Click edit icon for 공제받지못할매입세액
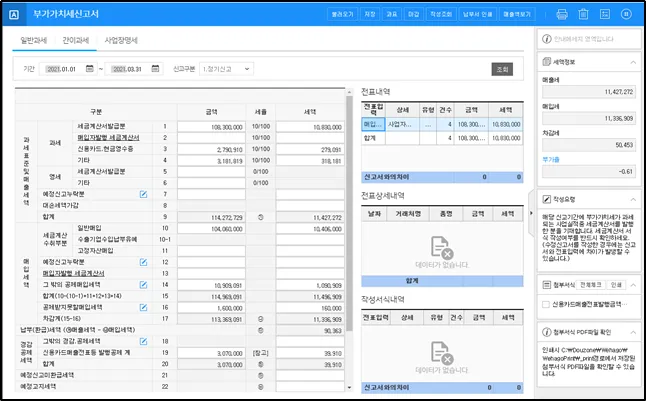 click(143, 307)
